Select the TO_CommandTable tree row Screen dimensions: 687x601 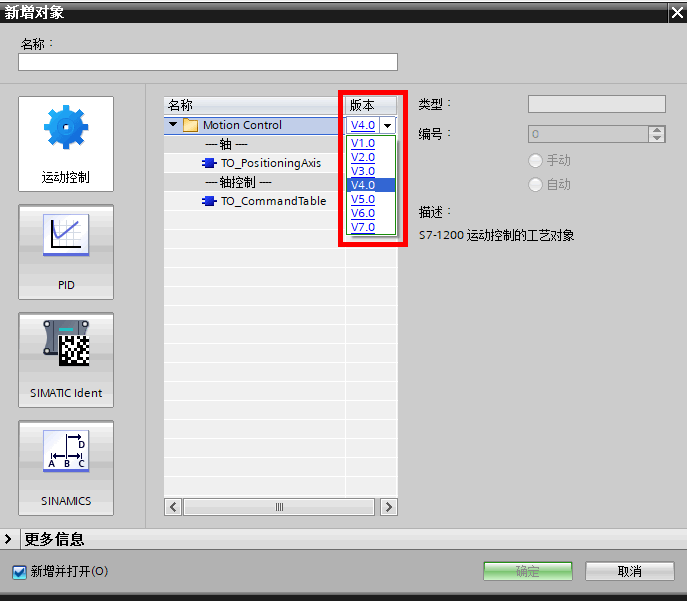click(x=255, y=201)
